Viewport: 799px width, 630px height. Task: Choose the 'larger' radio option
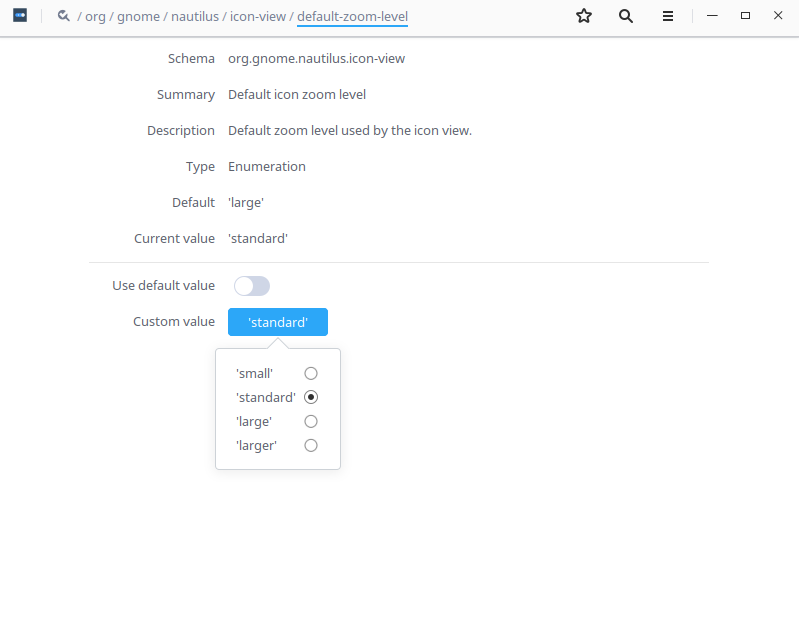coord(311,445)
